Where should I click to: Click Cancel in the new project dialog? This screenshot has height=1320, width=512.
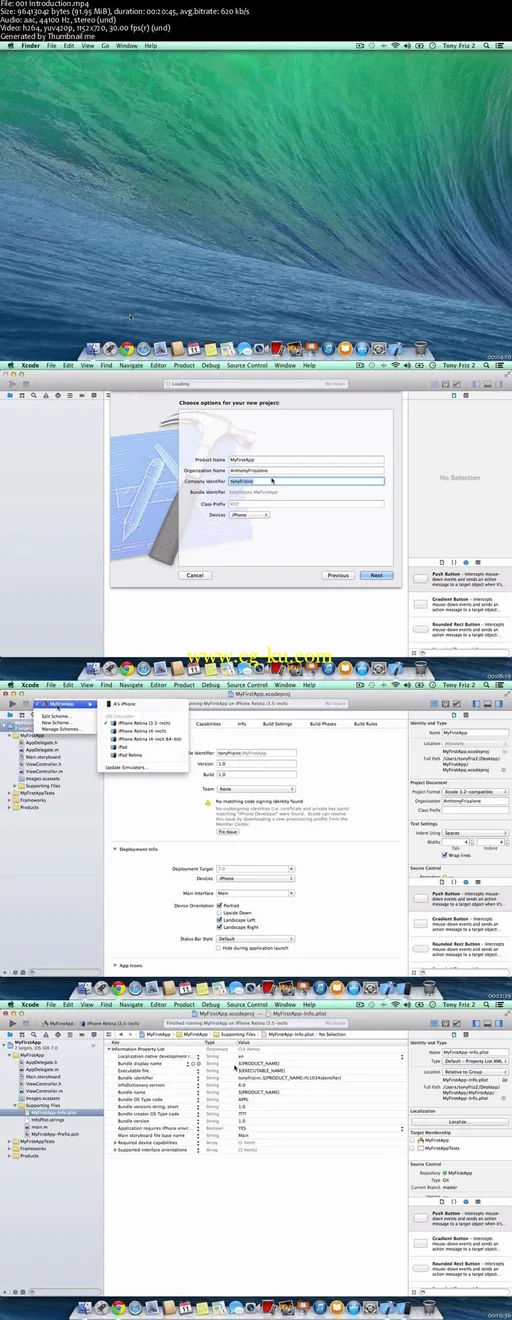click(x=195, y=575)
